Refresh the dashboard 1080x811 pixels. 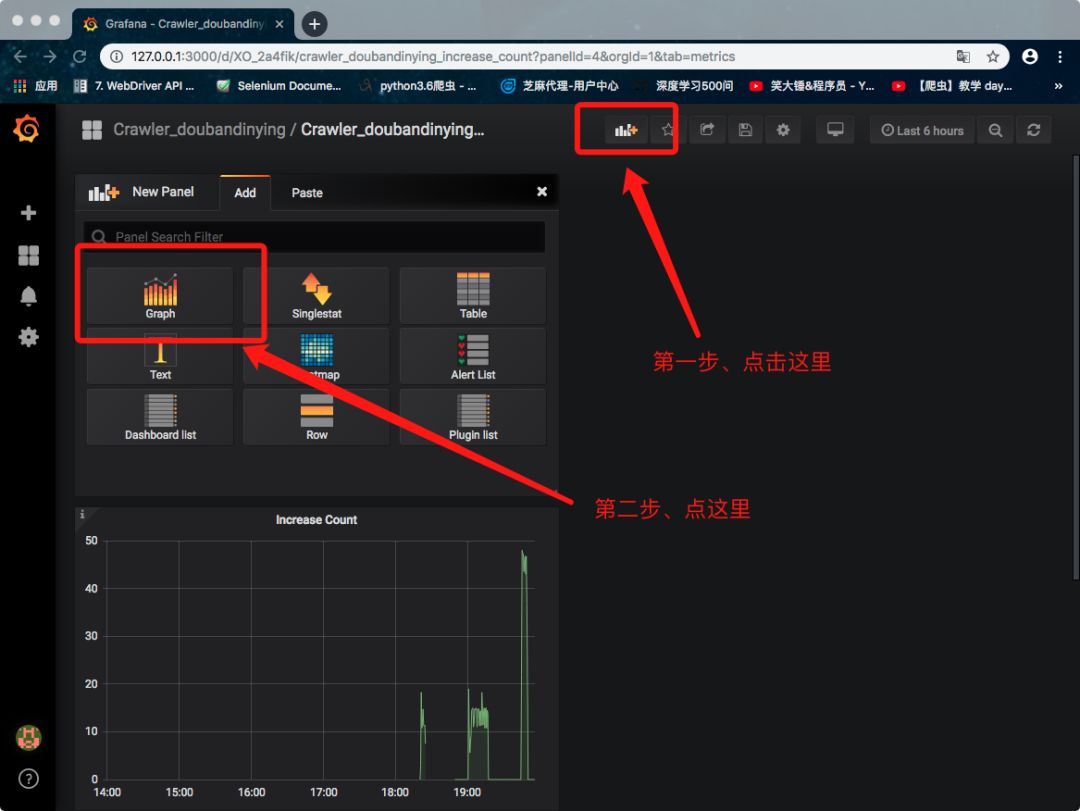point(1033,130)
